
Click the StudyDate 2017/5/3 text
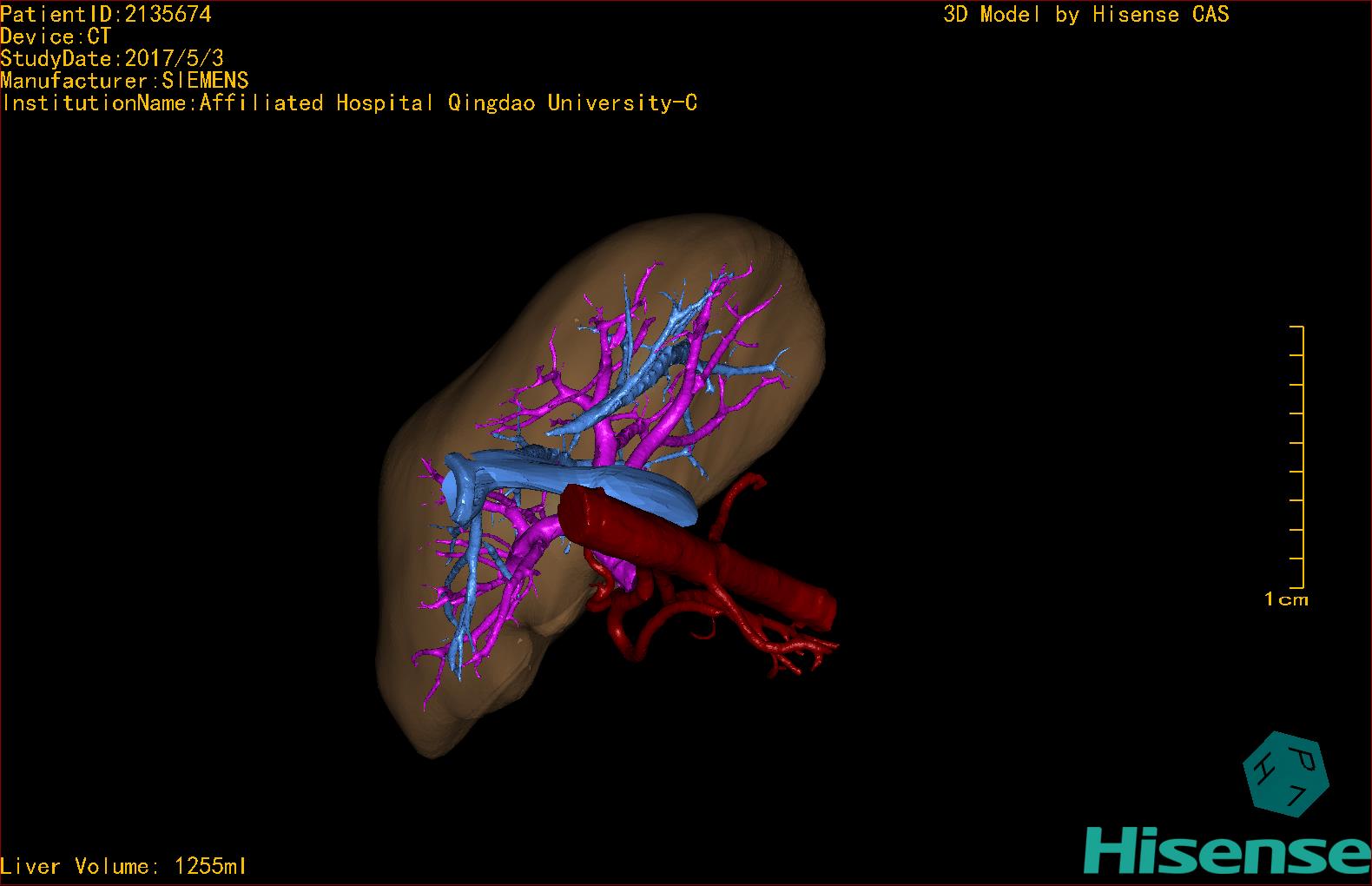coord(112,58)
